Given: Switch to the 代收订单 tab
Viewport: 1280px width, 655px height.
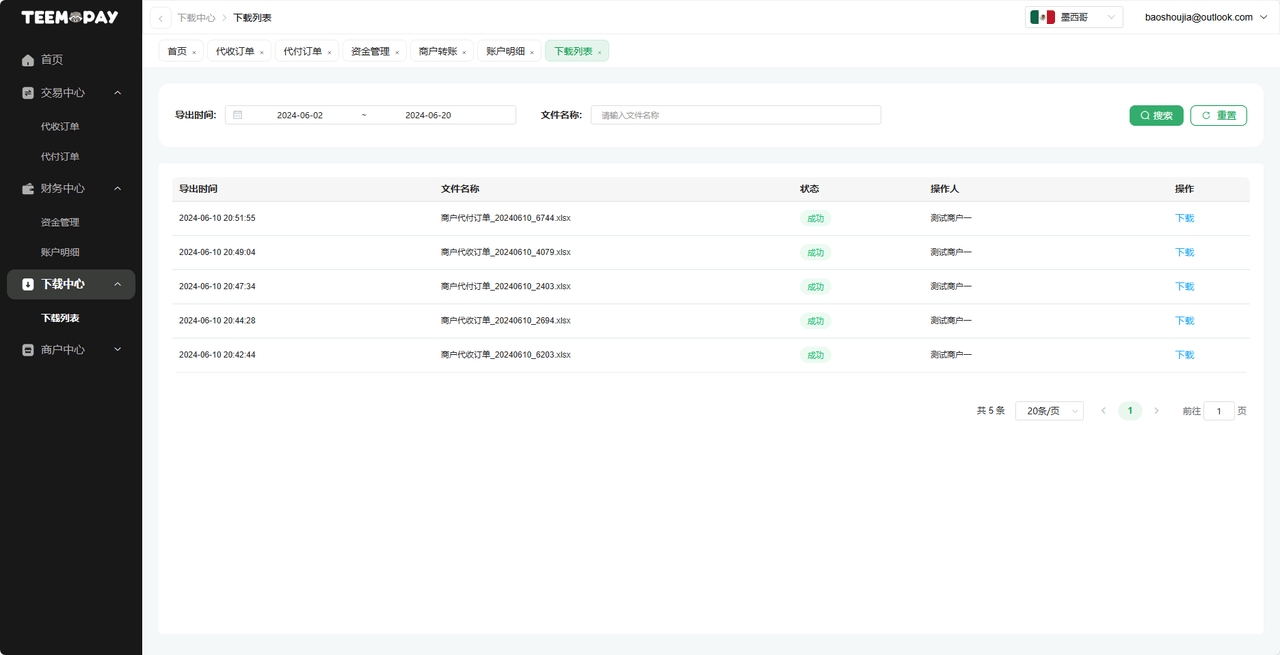Looking at the screenshot, I should (235, 51).
